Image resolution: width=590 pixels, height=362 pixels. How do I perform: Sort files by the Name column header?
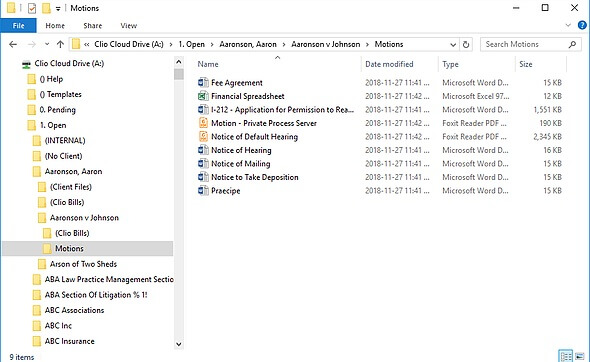coord(278,64)
